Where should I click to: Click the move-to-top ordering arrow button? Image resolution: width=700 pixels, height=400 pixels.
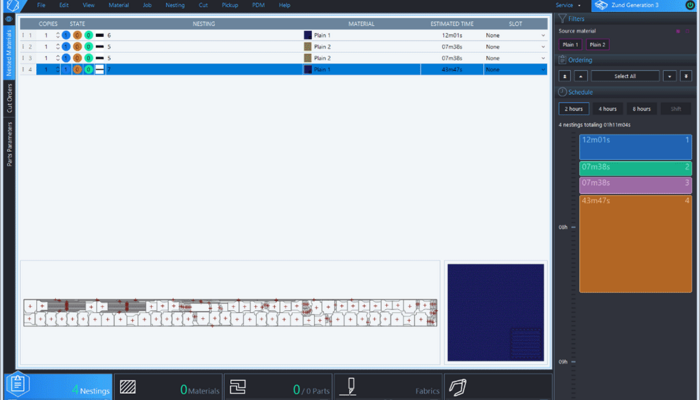565,75
